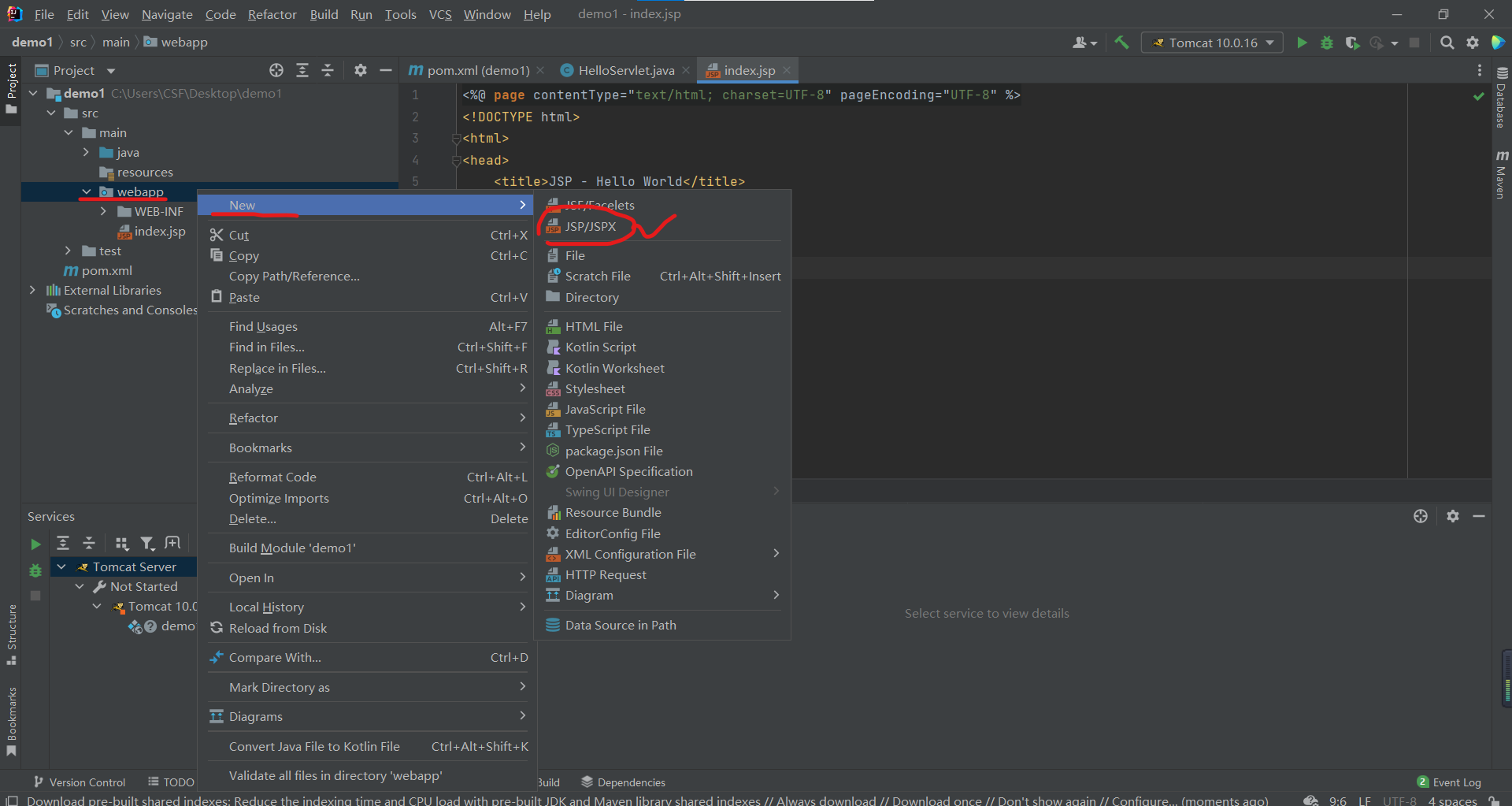Open Project panel options gear
The height and width of the screenshot is (806, 1512).
click(361, 70)
